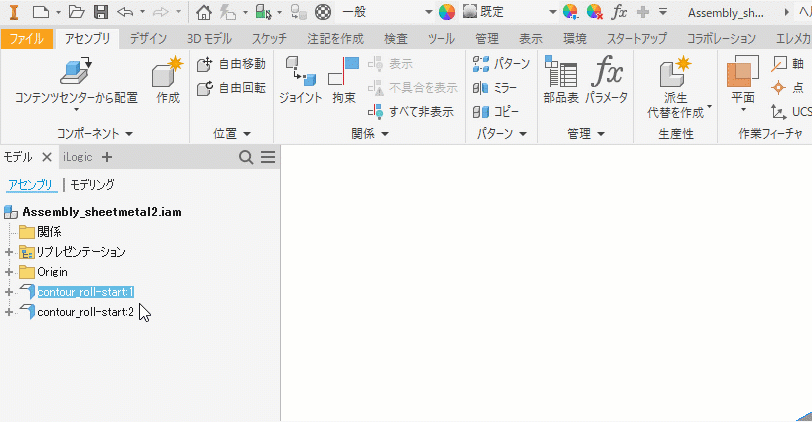Click the 点 work point tool
The width and height of the screenshot is (812, 422).
(788, 88)
